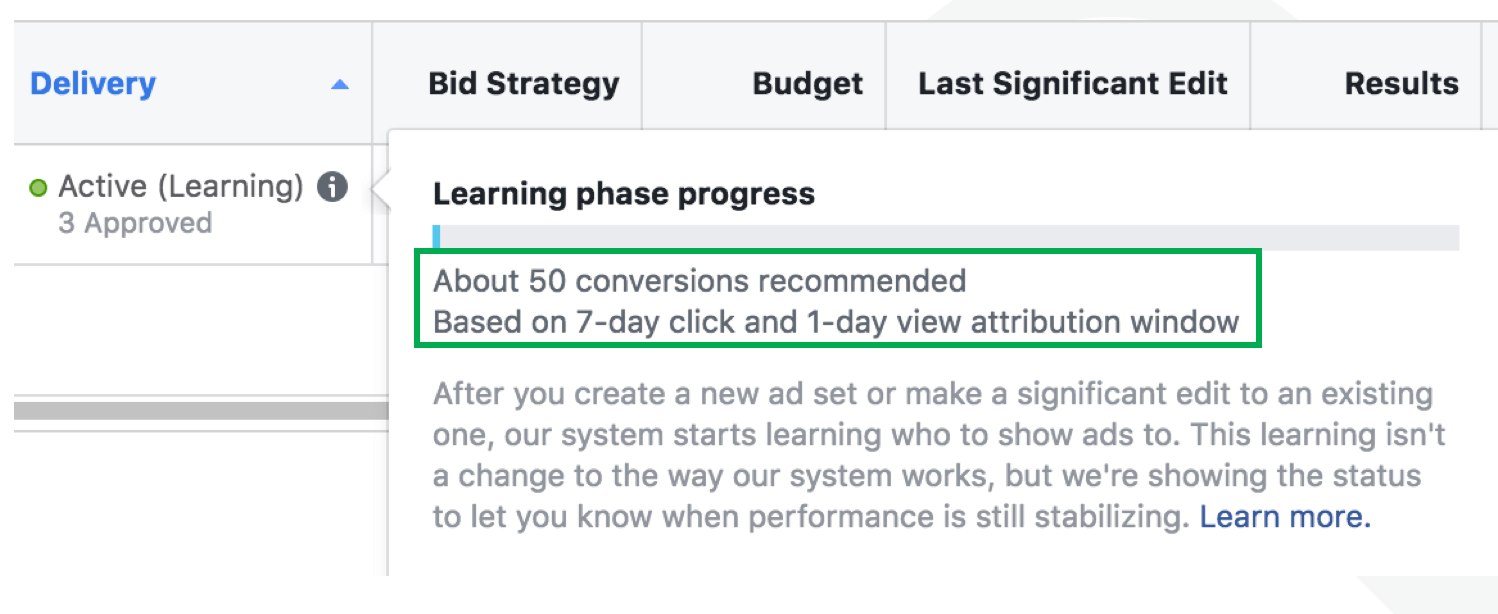
Task: Click the Results column header
Action: (1401, 84)
